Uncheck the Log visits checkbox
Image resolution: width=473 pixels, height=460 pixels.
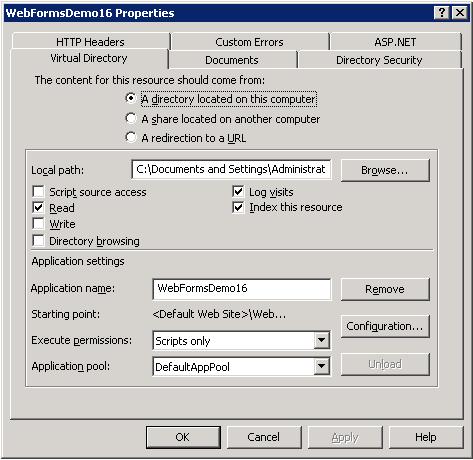pos(238,192)
